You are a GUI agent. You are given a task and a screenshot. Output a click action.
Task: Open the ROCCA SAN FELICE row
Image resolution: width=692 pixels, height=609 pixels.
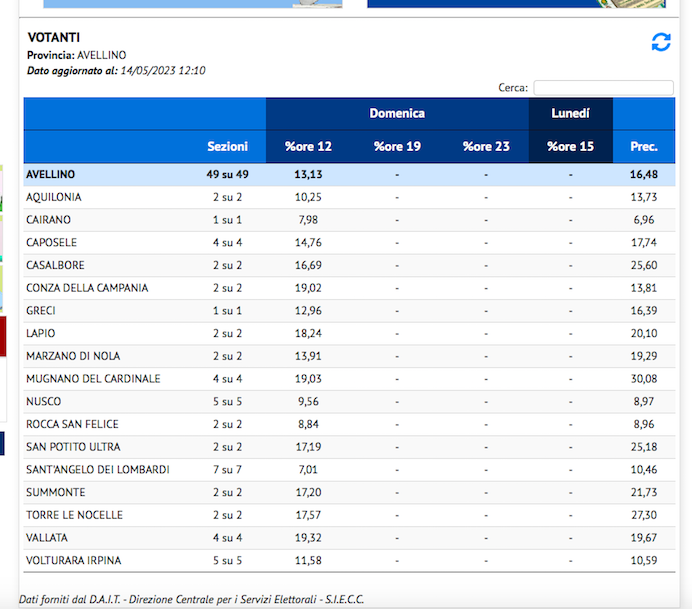349,425
